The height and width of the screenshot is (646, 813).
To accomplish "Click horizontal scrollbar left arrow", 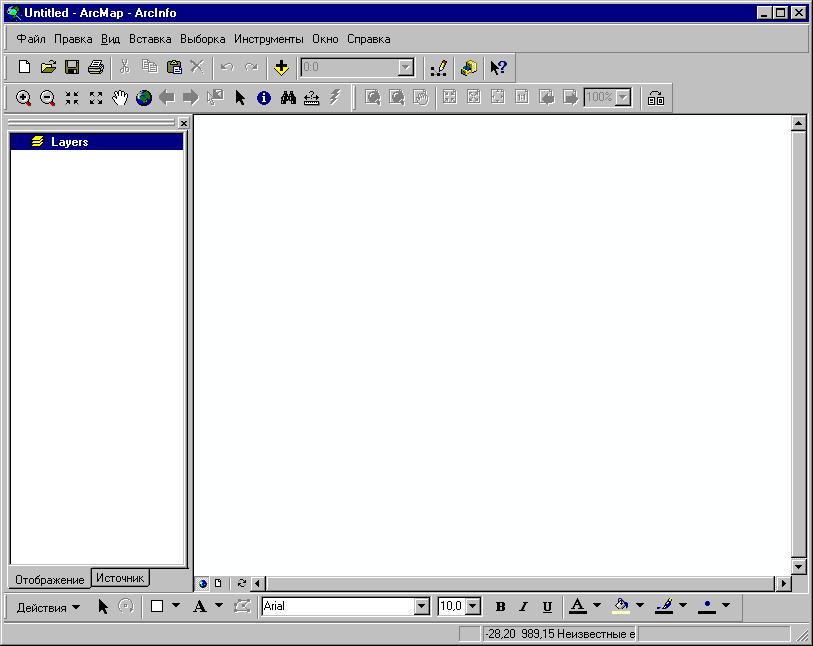I will (257, 583).
